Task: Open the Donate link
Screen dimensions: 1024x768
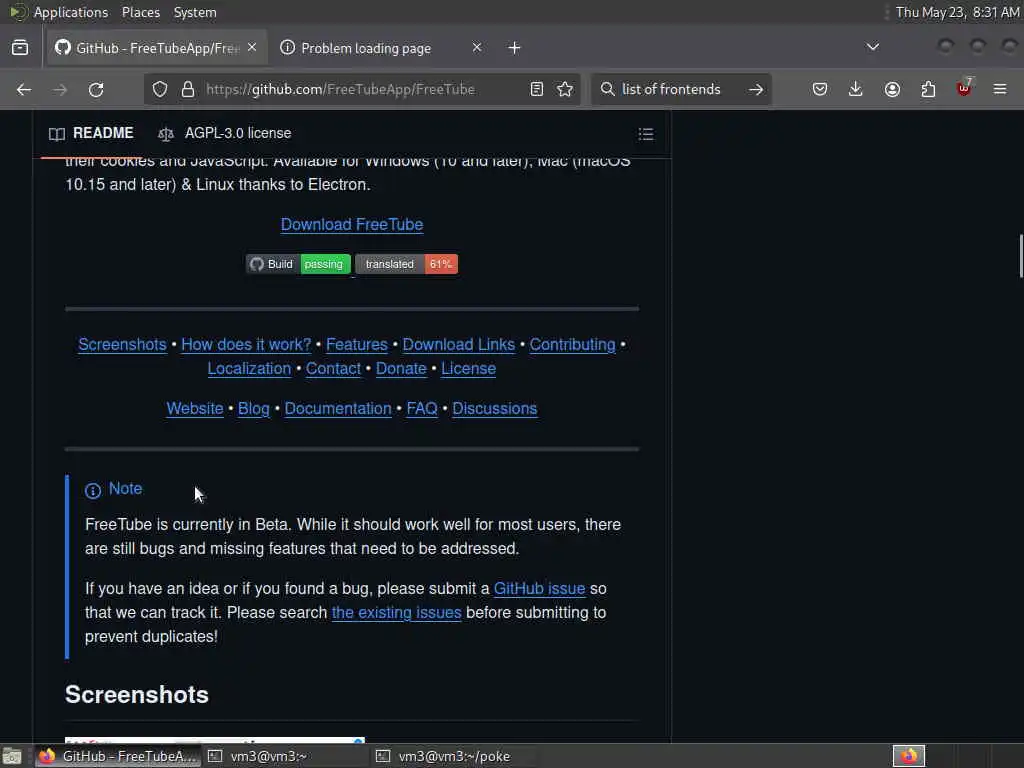Action: click(x=401, y=369)
